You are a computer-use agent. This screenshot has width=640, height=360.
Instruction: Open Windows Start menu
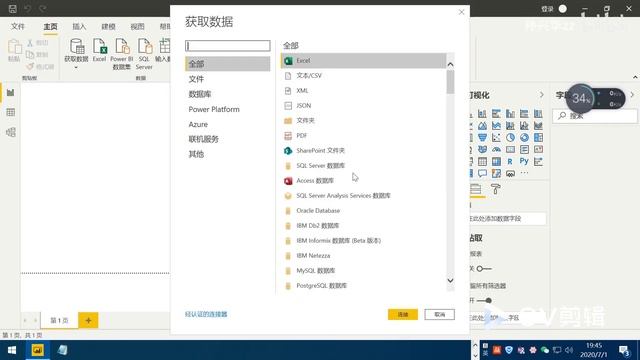(x=11, y=350)
